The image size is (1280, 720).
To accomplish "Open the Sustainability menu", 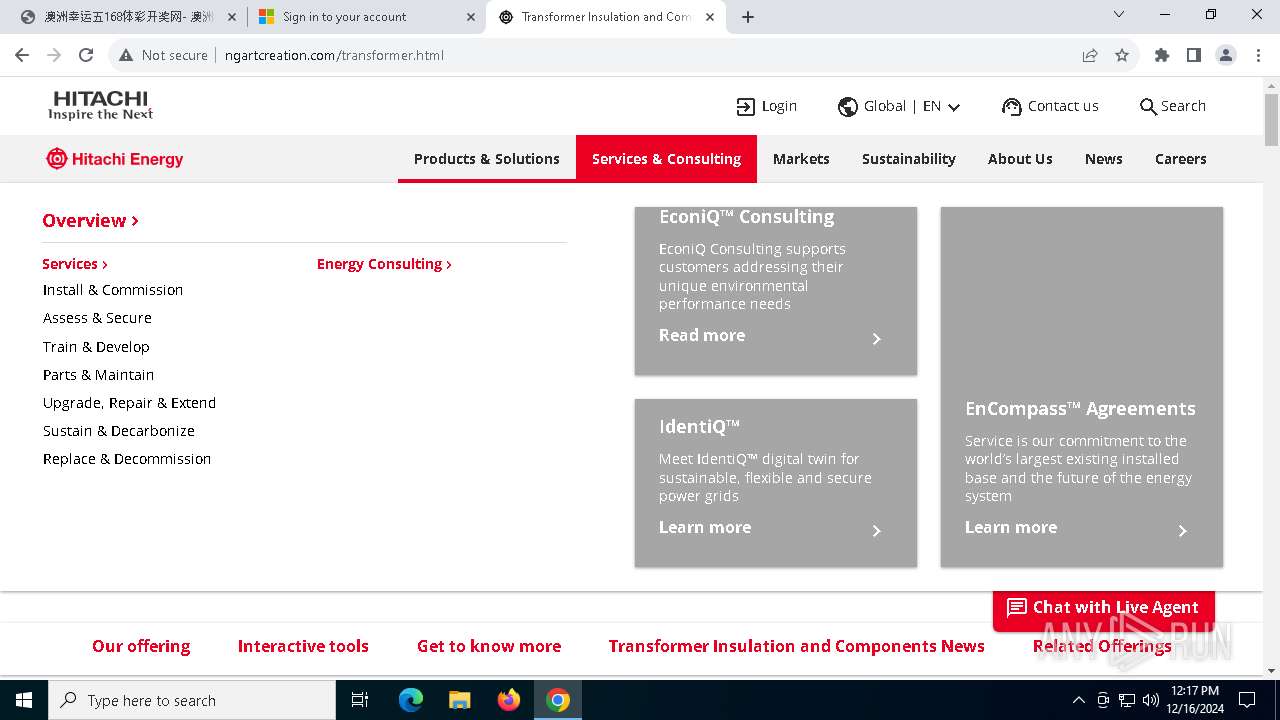I will coord(909,159).
